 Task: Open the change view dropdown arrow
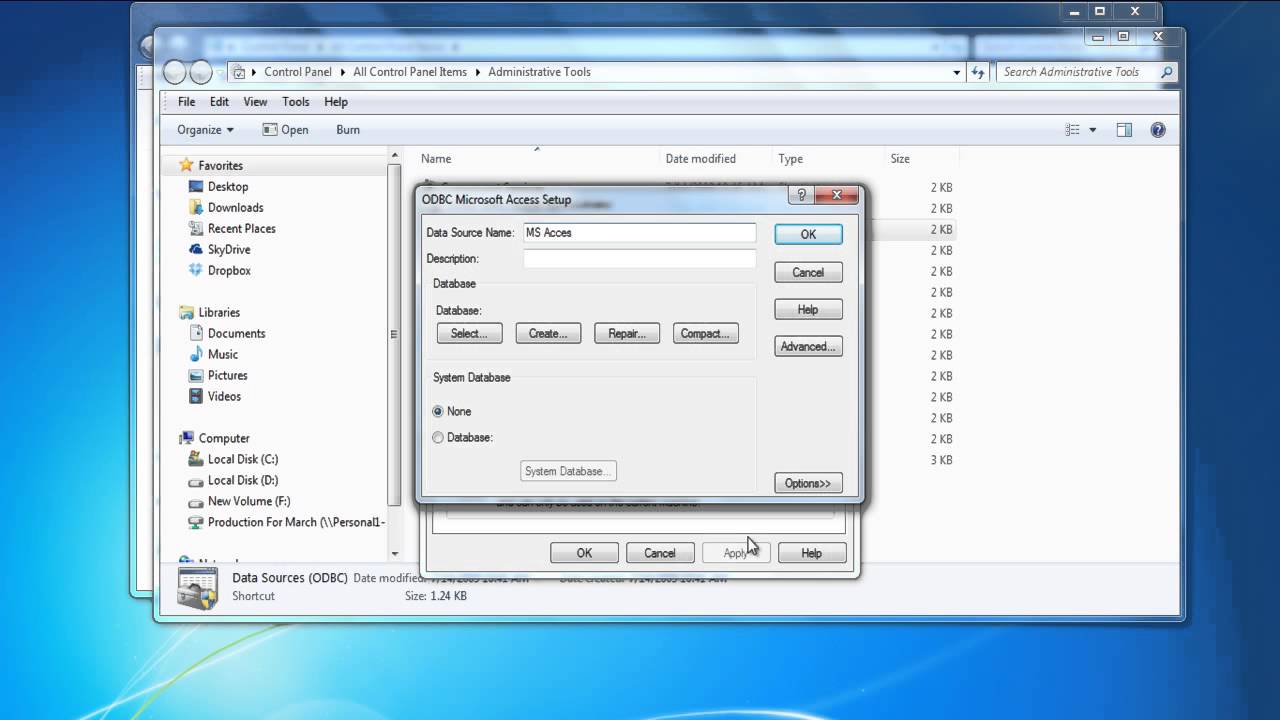[1092, 130]
